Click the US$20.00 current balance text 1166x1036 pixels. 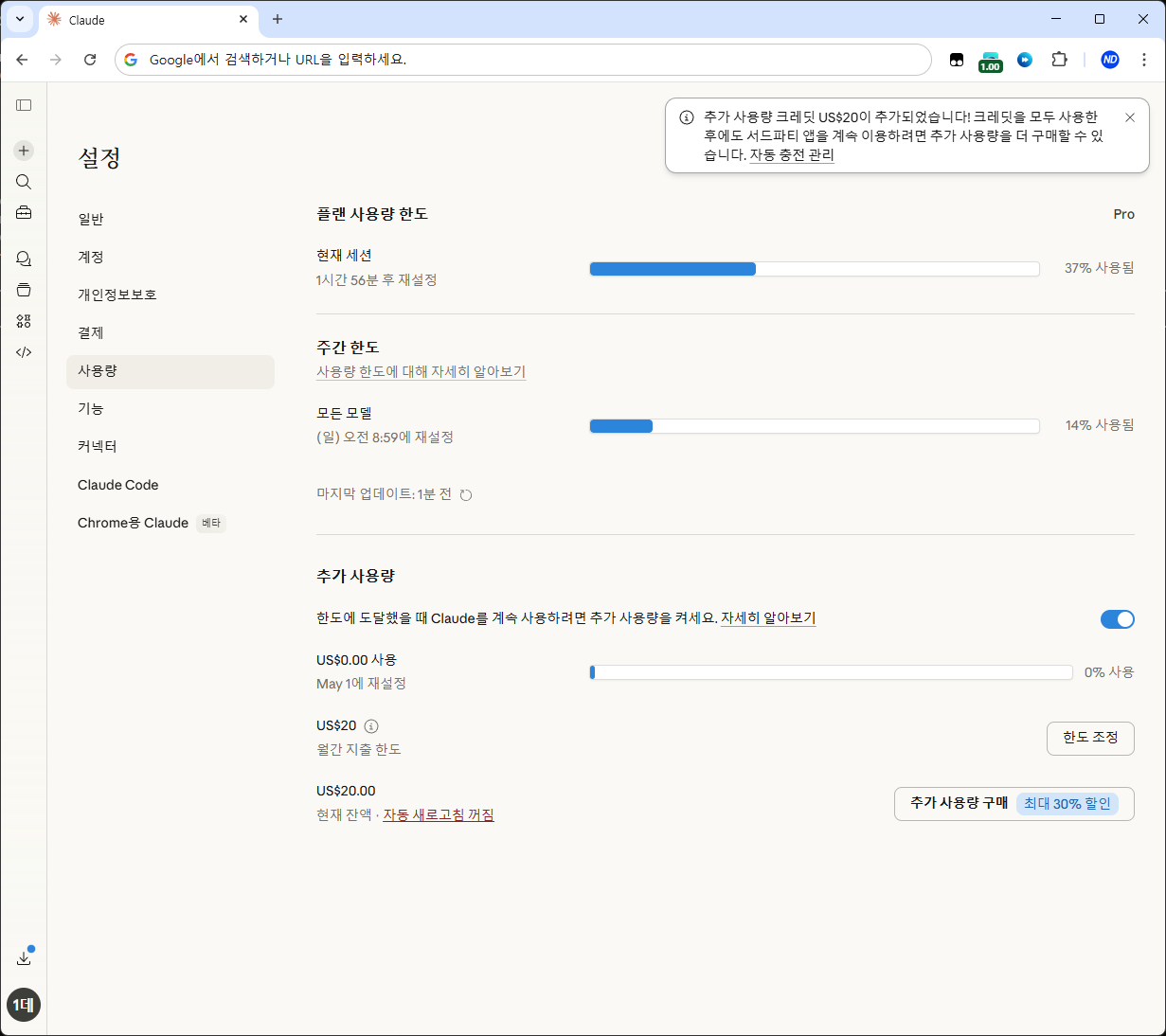(x=346, y=792)
